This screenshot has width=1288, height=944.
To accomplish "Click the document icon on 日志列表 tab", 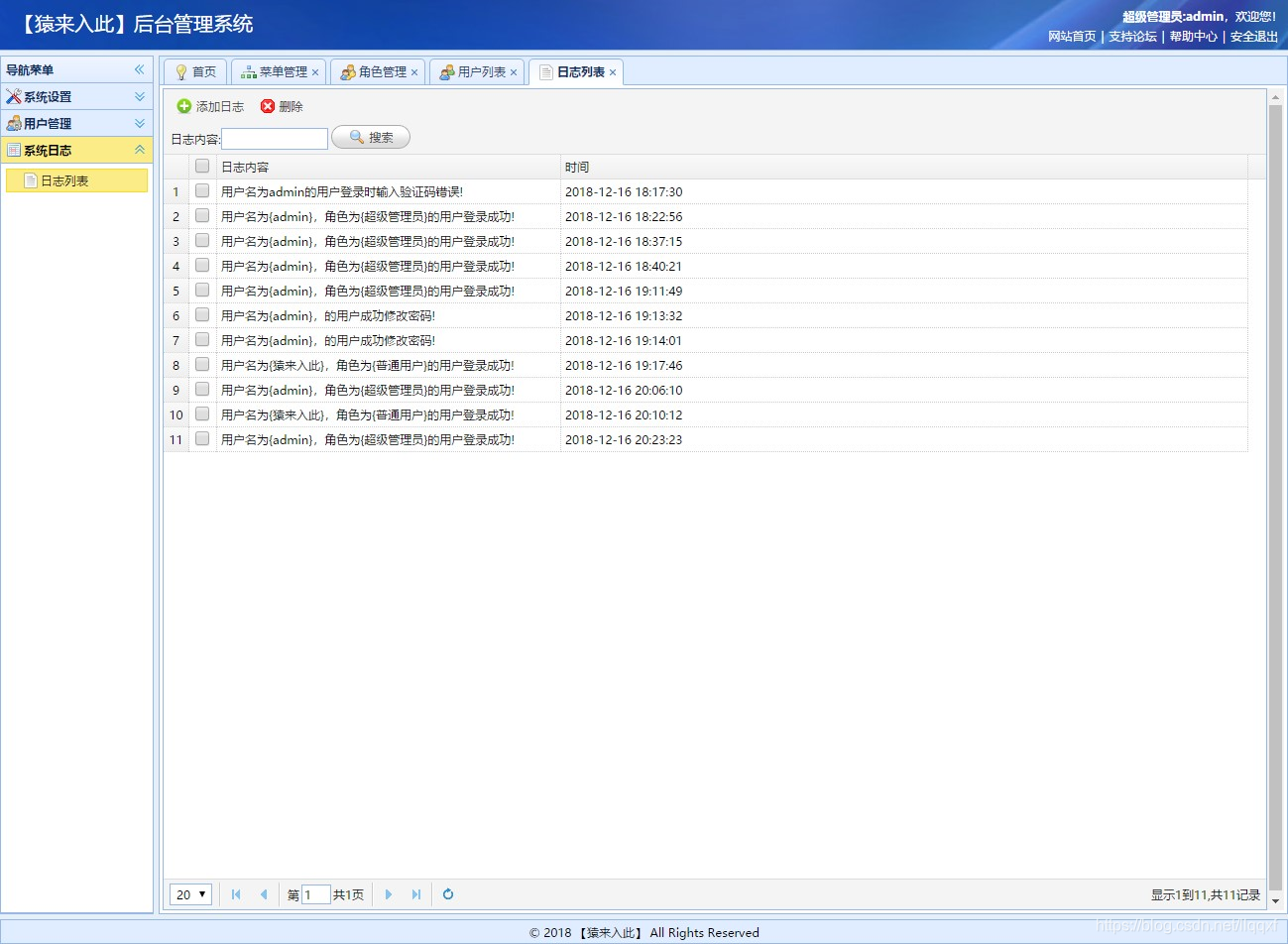I will point(546,72).
